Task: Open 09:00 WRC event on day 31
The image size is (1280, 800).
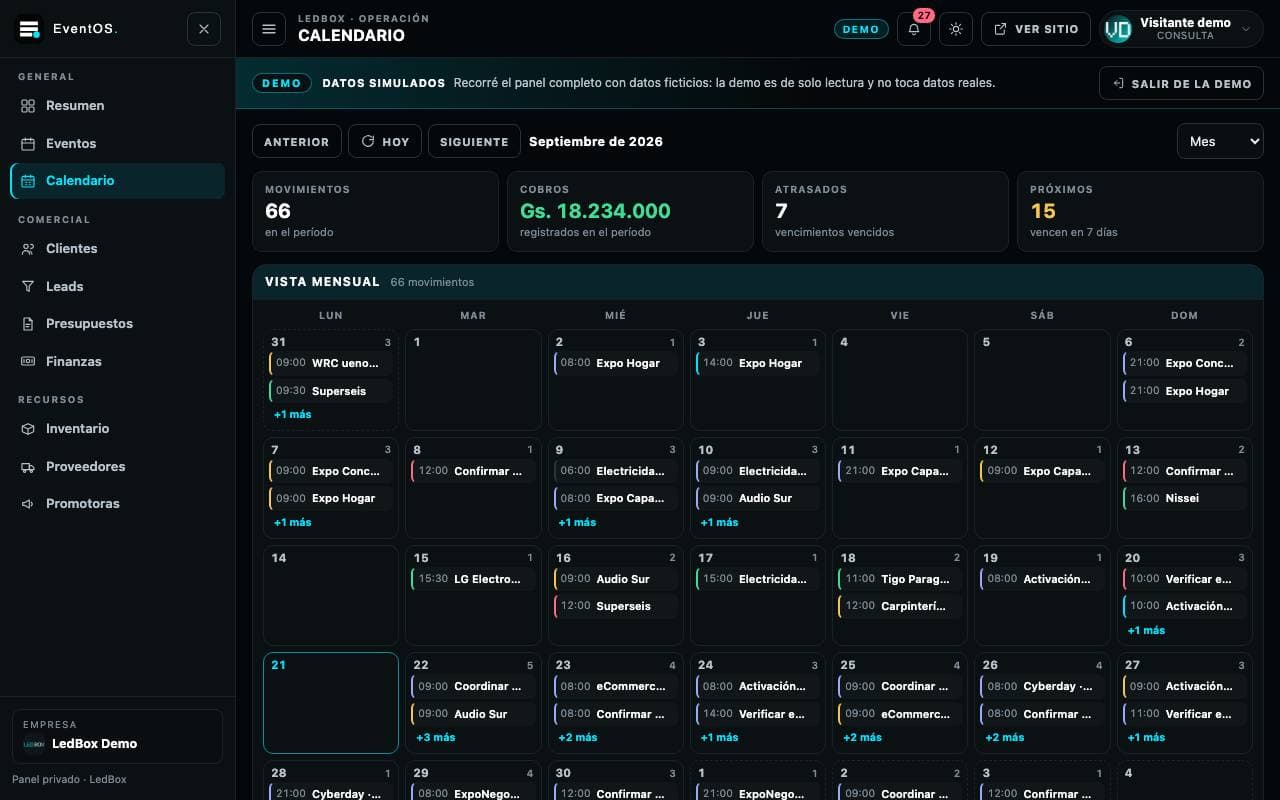Action: 331,363
